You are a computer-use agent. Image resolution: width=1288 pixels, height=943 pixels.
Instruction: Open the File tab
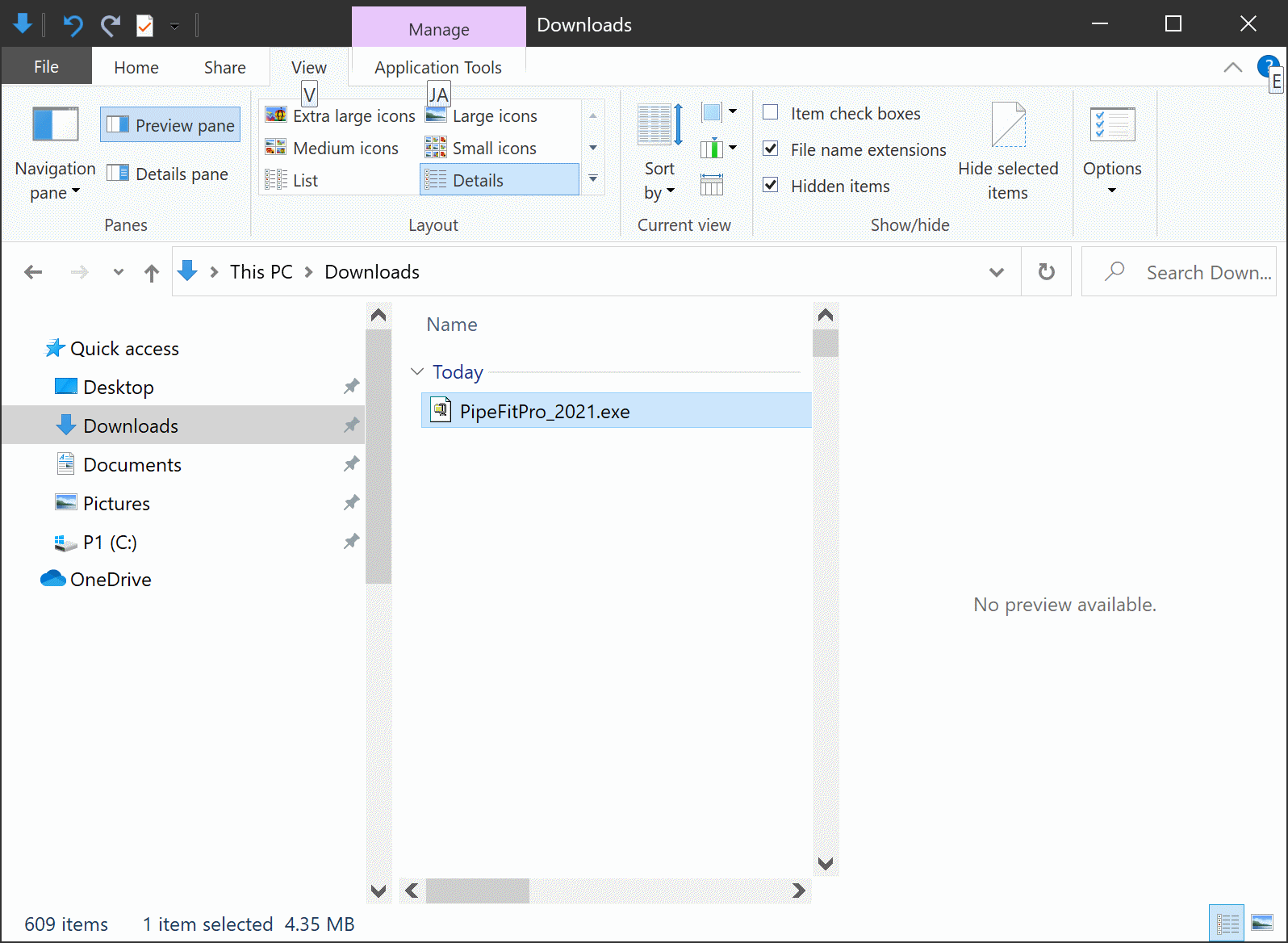pos(46,66)
